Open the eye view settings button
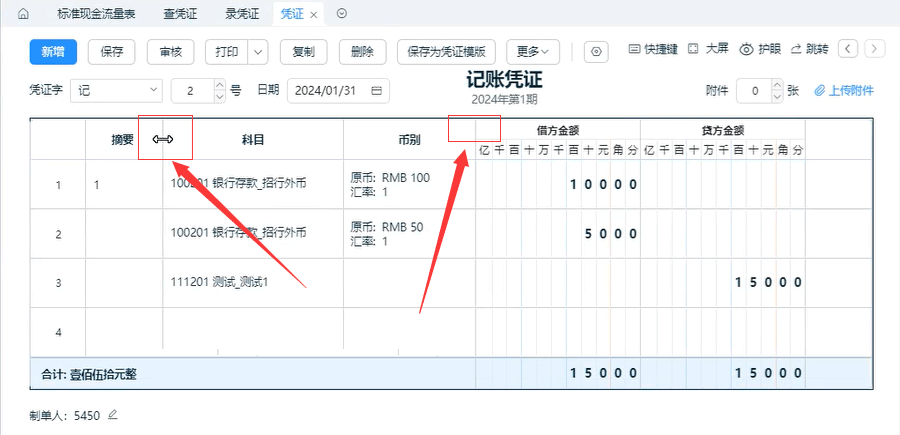 tap(596, 52)
